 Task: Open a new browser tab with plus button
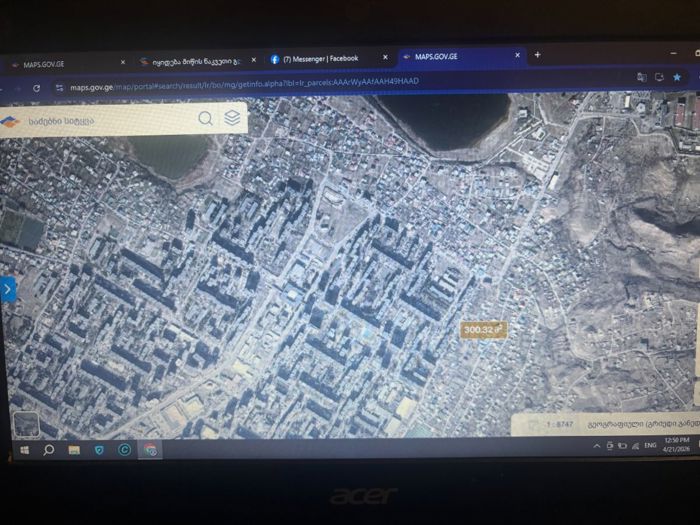click(x=537, y=55)
